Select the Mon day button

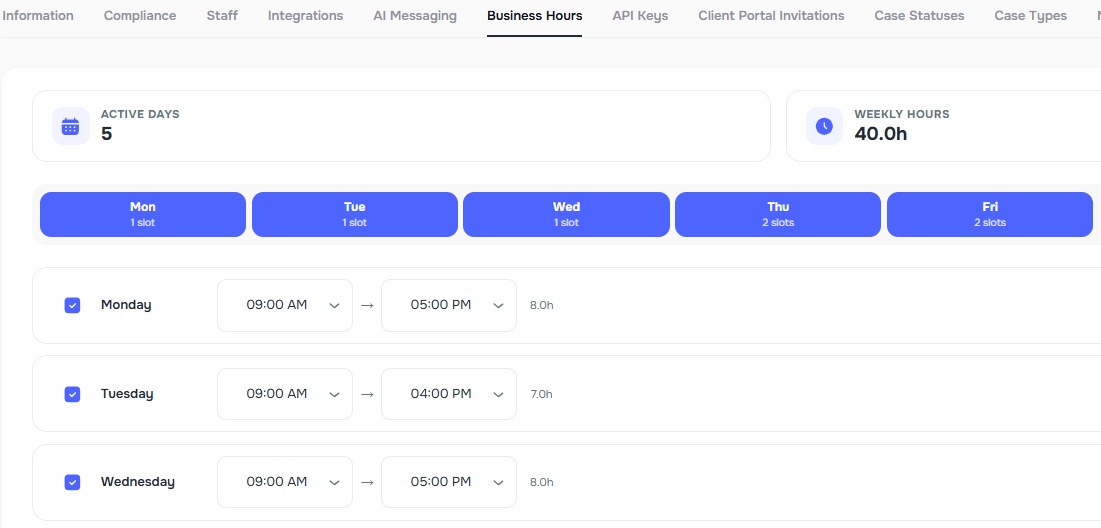143,214
